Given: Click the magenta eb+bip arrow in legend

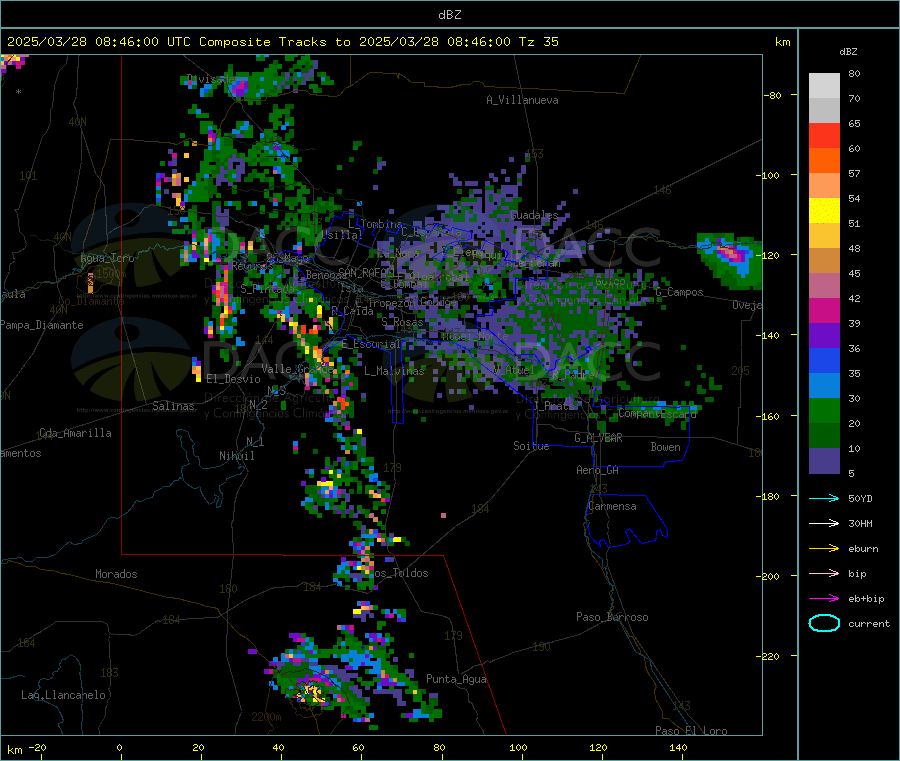Looking at the screenshot, I should coord(824,599).
